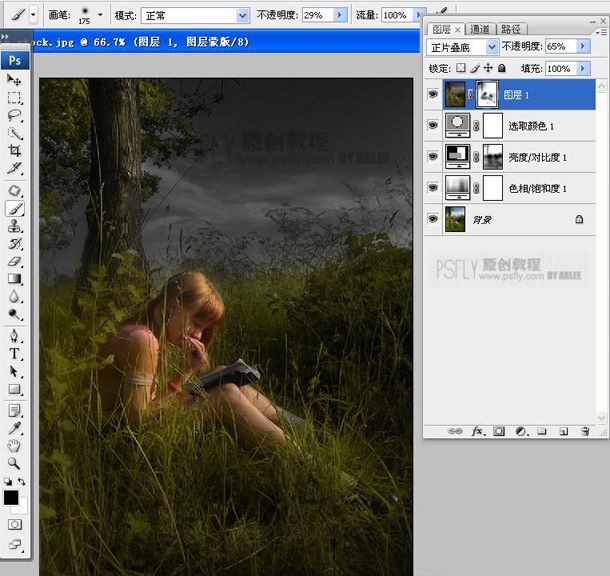Select the Pen tool

tap(14, 336)
